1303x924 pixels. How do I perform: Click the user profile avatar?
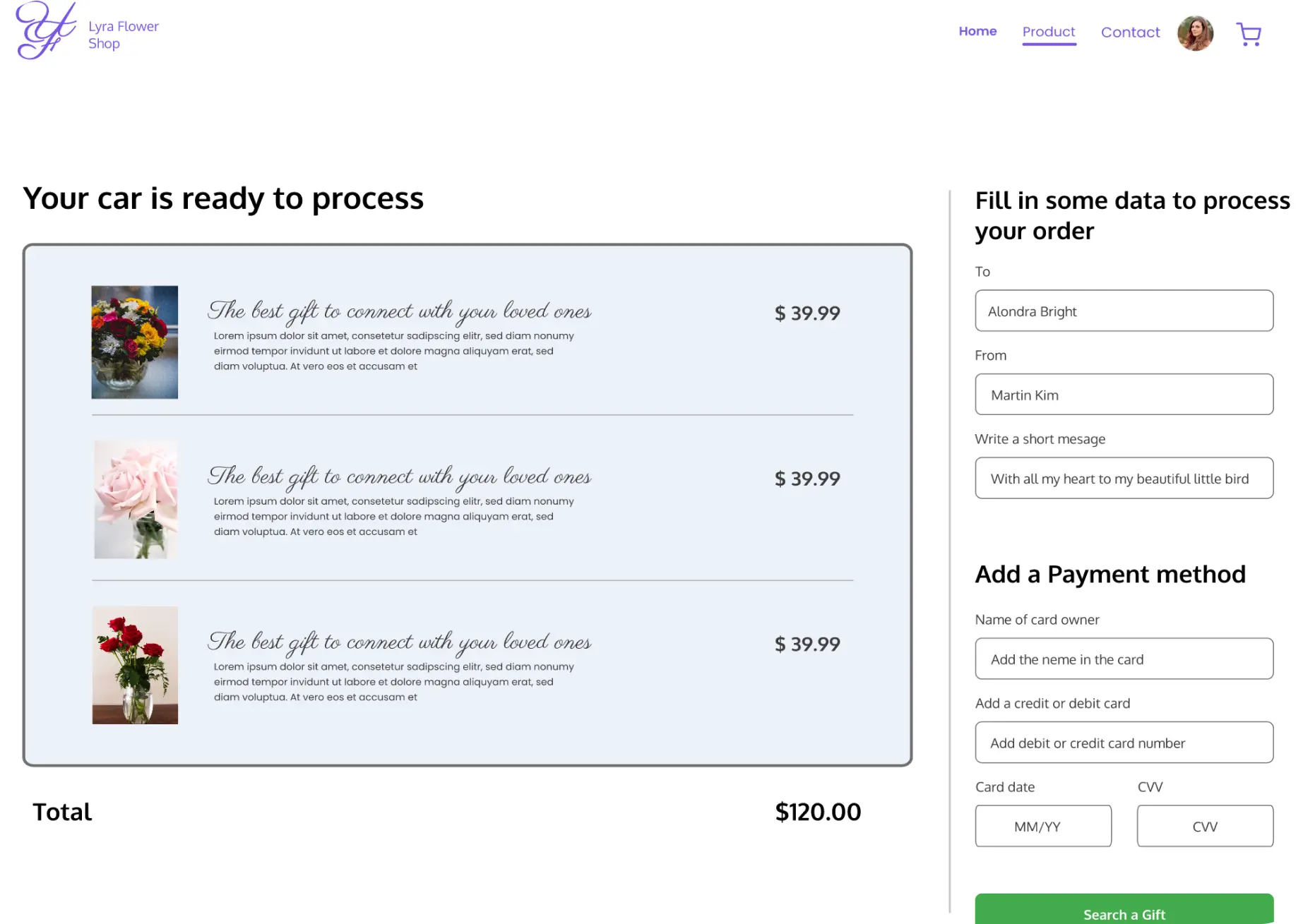(1195, 33)
